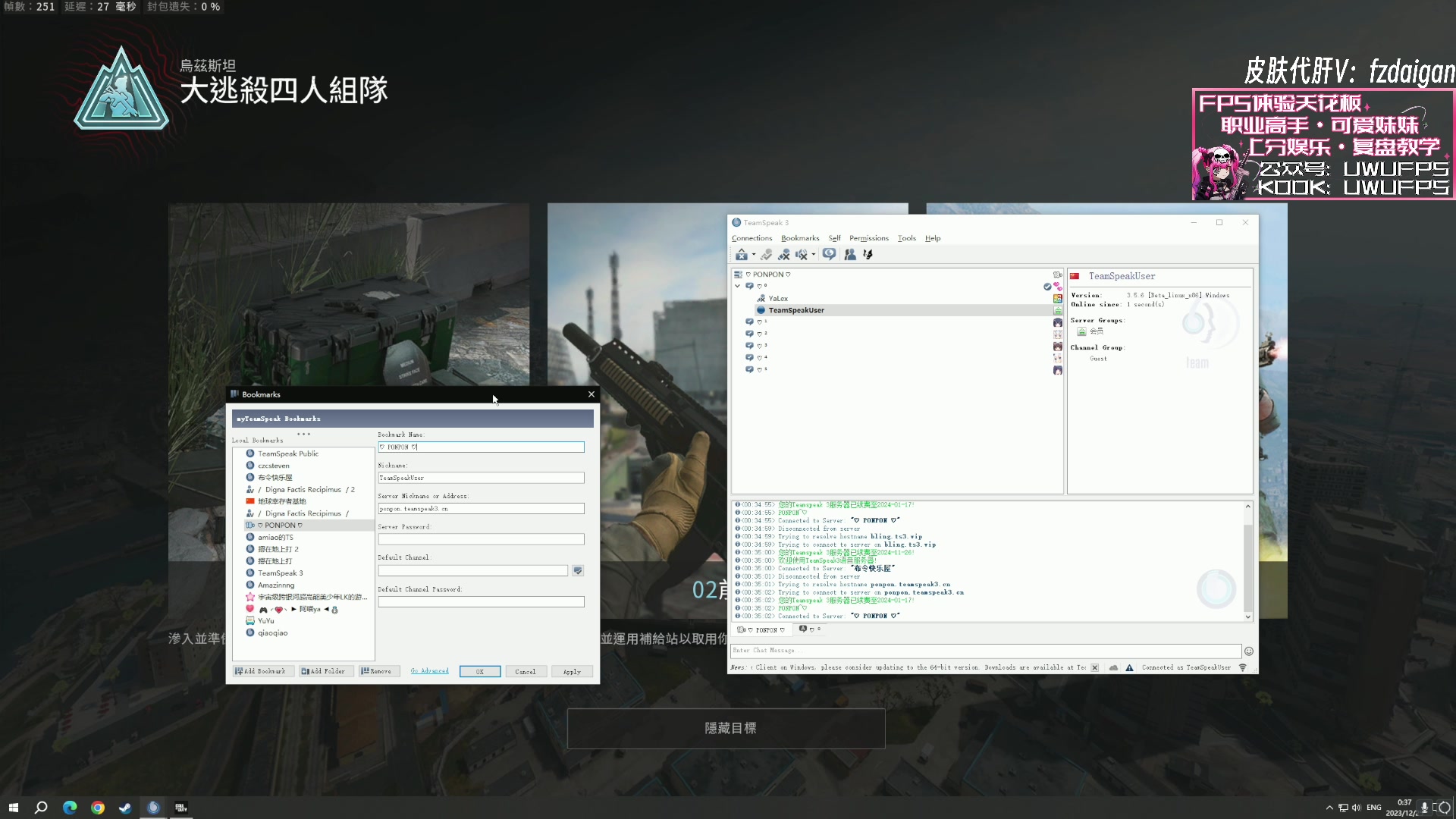Toggle the Mute Speakers toolbar icon

(802, 255)
